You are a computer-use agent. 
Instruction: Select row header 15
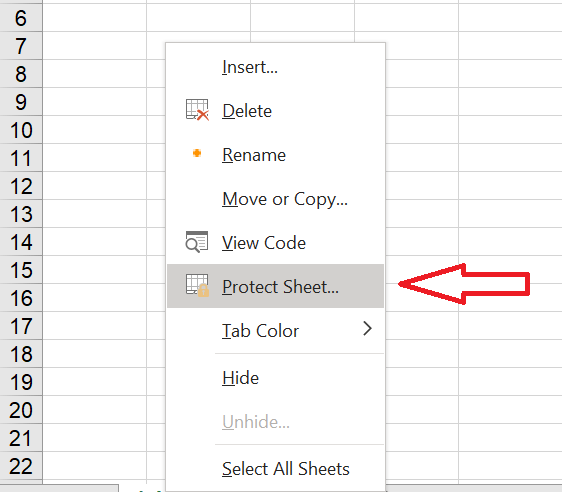(21, 270)
